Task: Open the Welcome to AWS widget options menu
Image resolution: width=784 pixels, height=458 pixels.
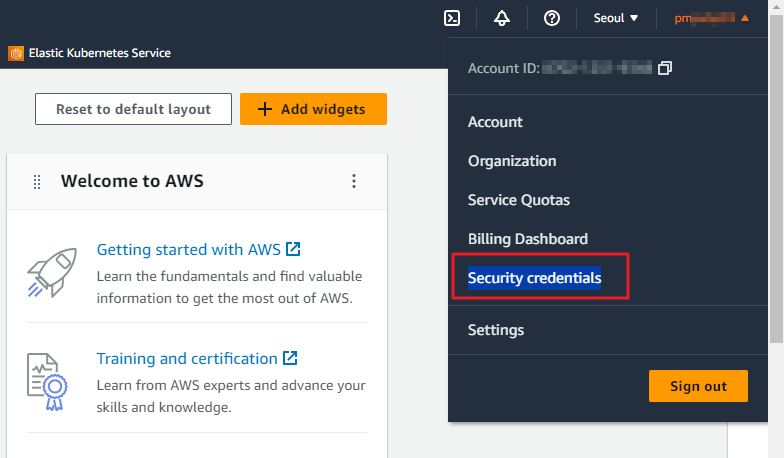Action: (354, 181)
